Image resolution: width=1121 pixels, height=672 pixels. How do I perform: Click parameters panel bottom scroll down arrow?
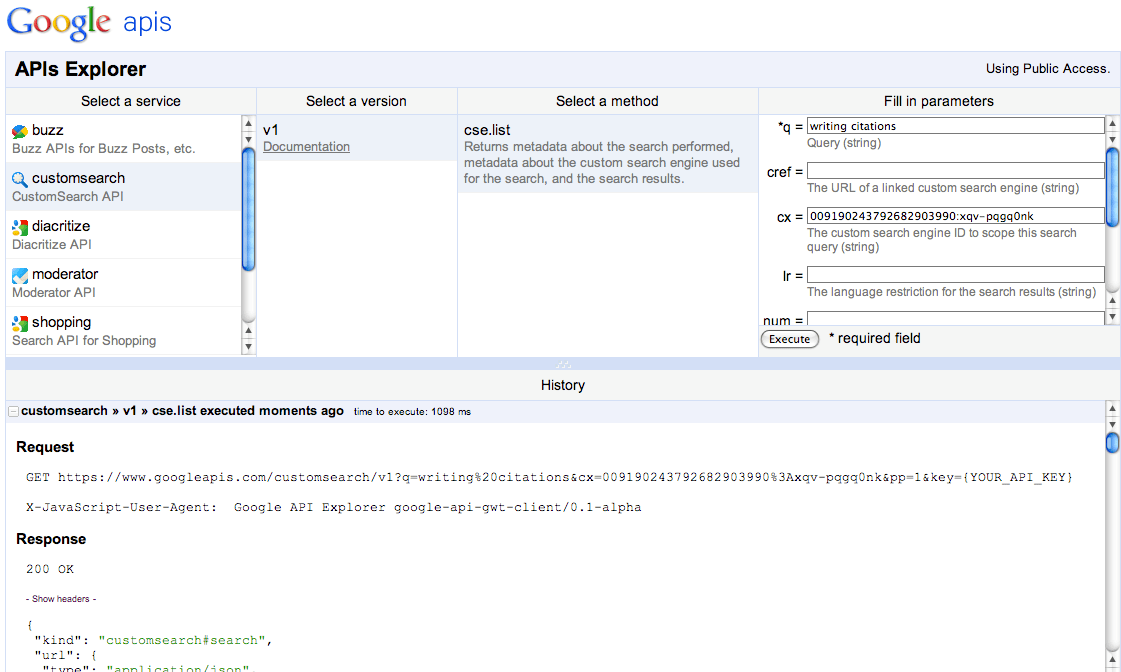1112,317
